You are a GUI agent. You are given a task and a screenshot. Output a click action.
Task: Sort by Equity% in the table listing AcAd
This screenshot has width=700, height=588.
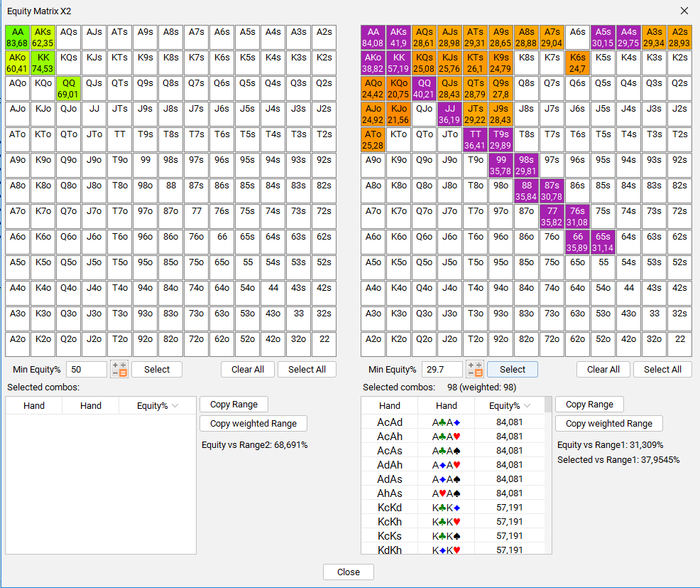point(509,405)
